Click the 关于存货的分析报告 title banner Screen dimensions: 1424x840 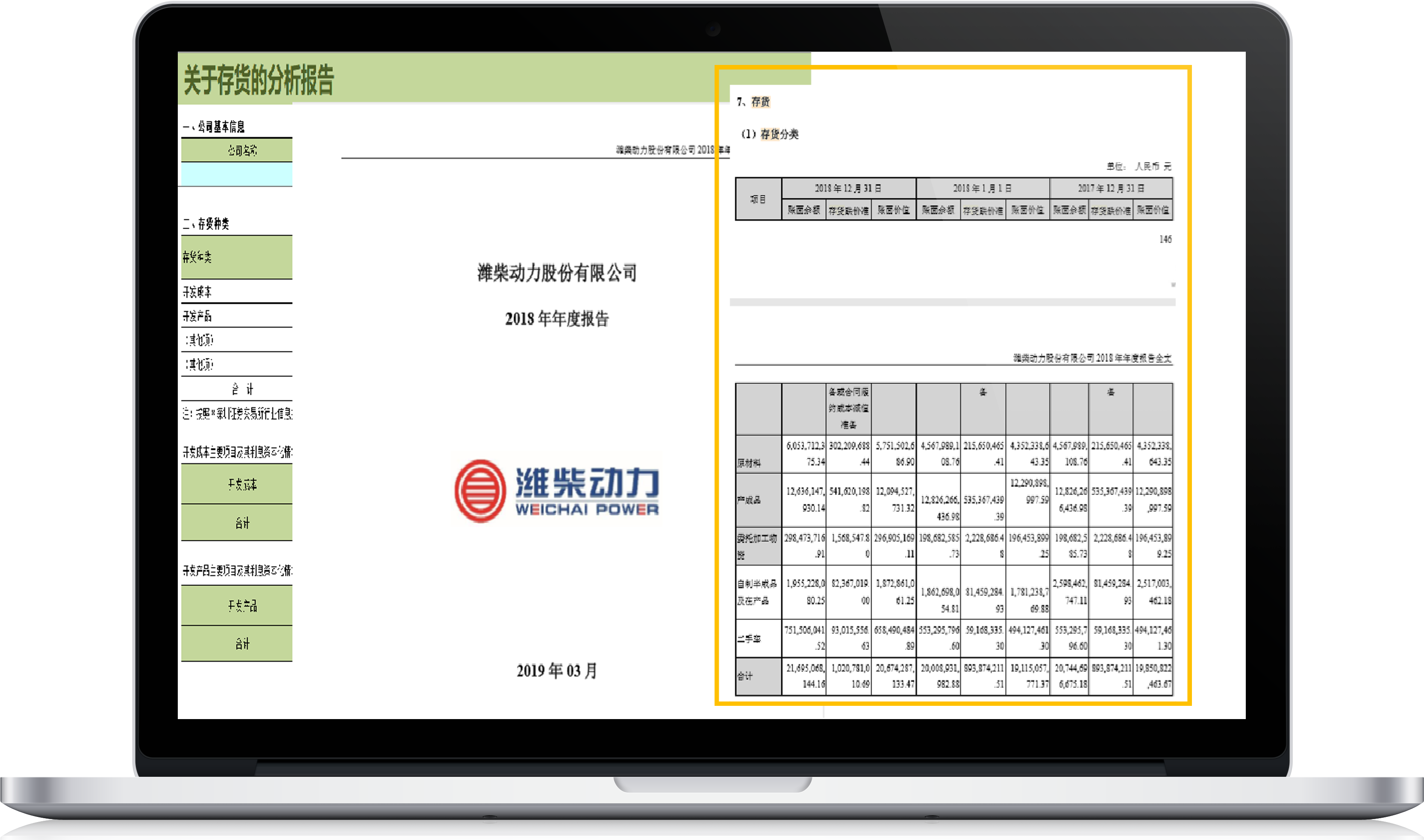[259, 79]
